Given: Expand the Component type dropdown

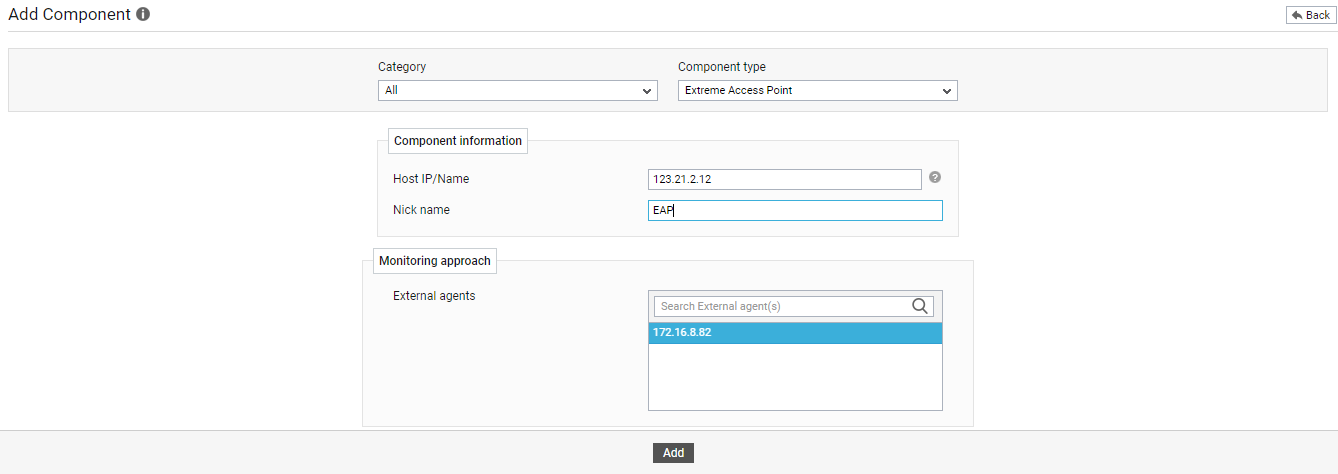Looking at the screenshot, I should [x=817, y=90].
